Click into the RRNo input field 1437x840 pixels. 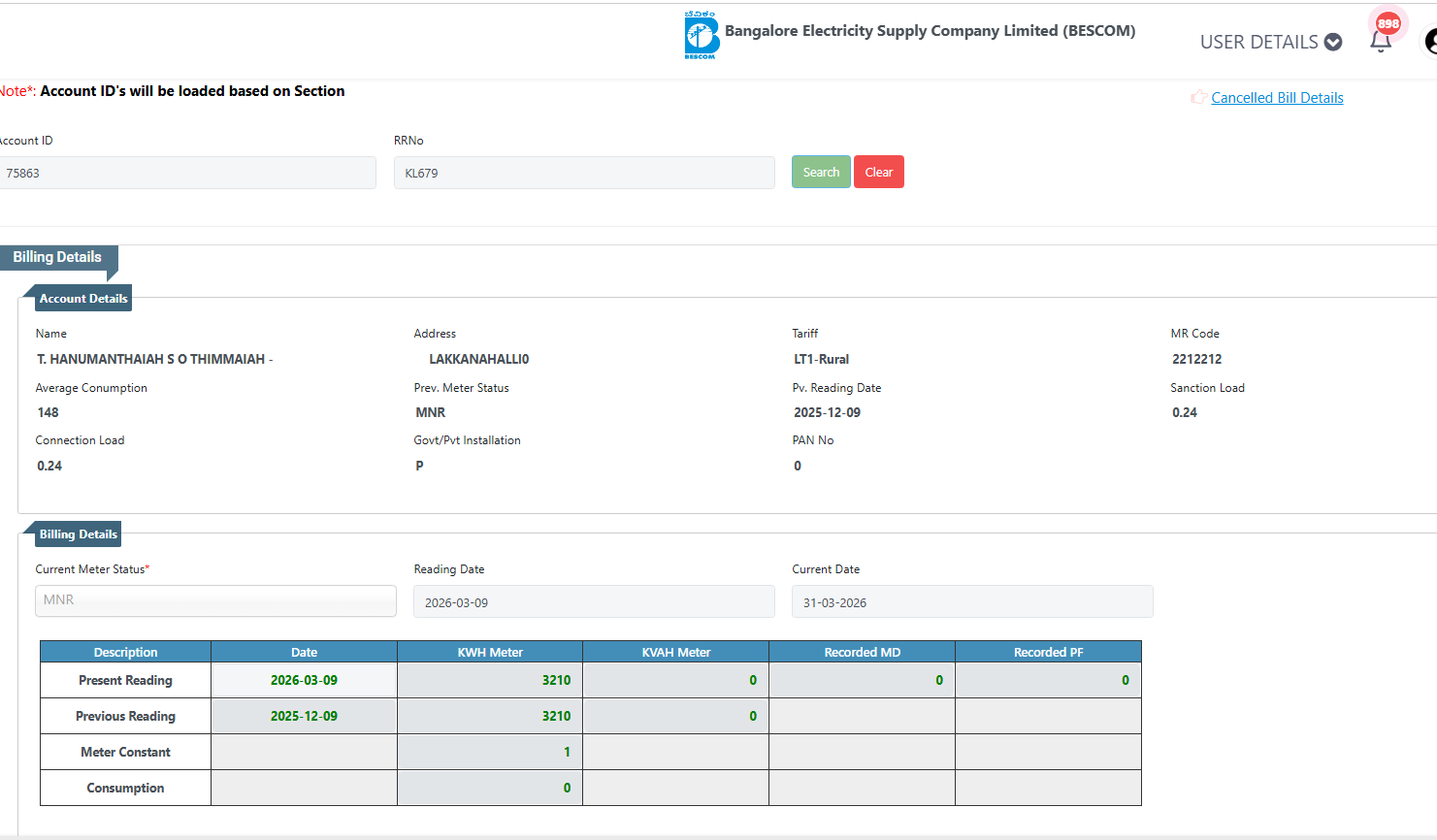[584, 173]
